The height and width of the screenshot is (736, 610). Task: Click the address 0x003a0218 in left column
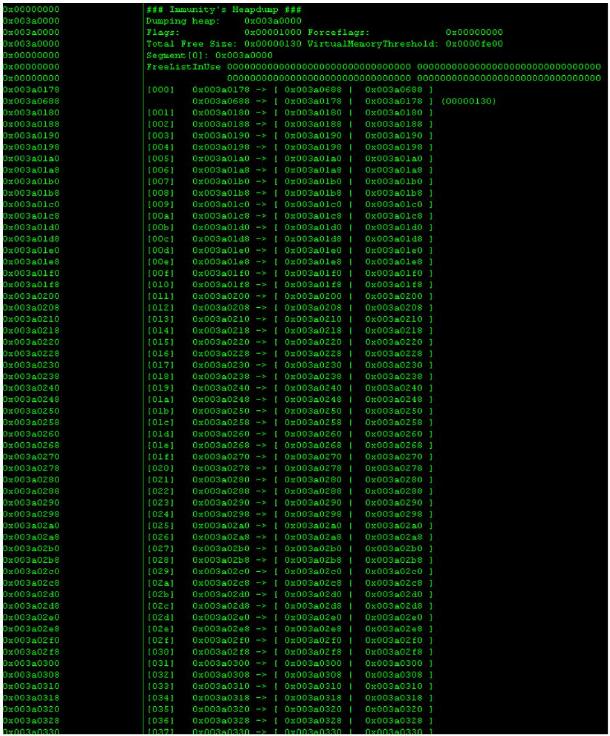(31, 331)
